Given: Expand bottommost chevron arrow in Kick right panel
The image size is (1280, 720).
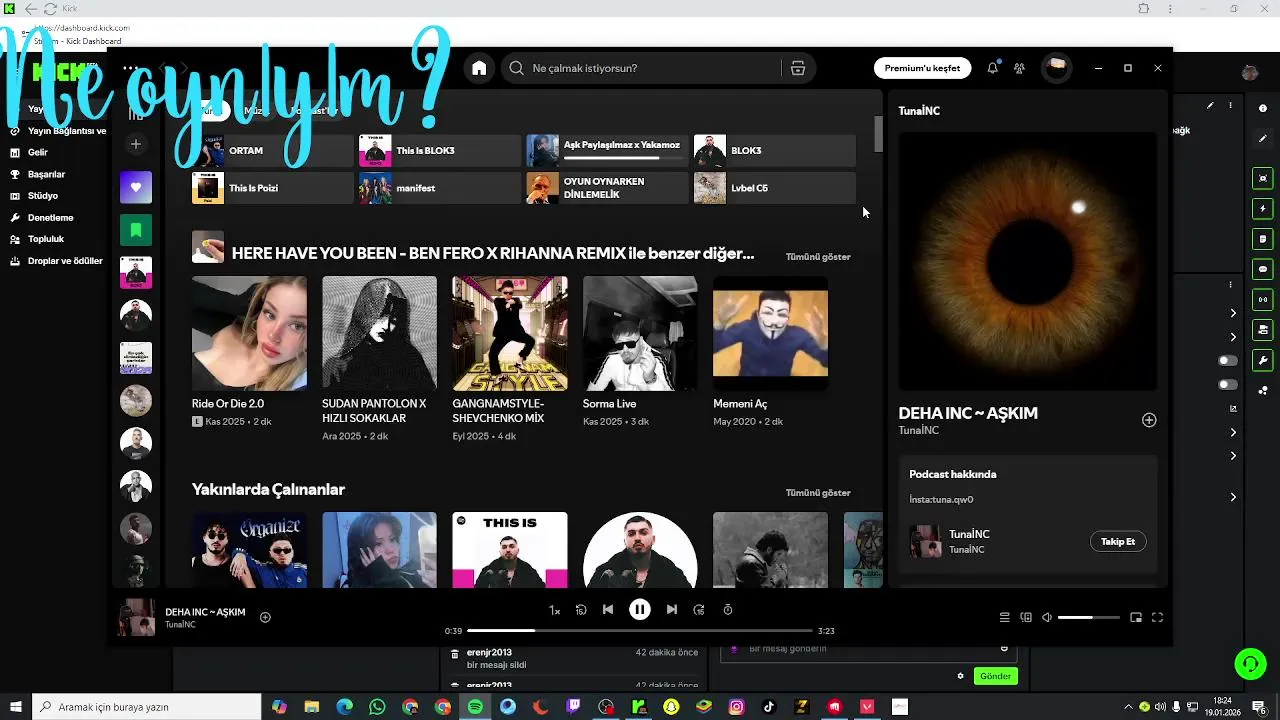Looking at the screenshot, I should [1233, 497].
